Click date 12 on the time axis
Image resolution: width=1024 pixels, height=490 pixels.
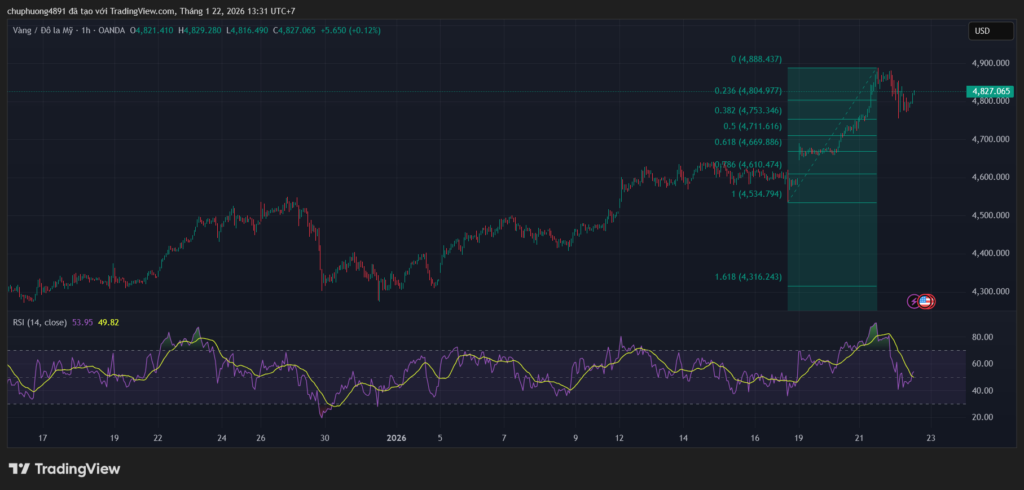620,438
